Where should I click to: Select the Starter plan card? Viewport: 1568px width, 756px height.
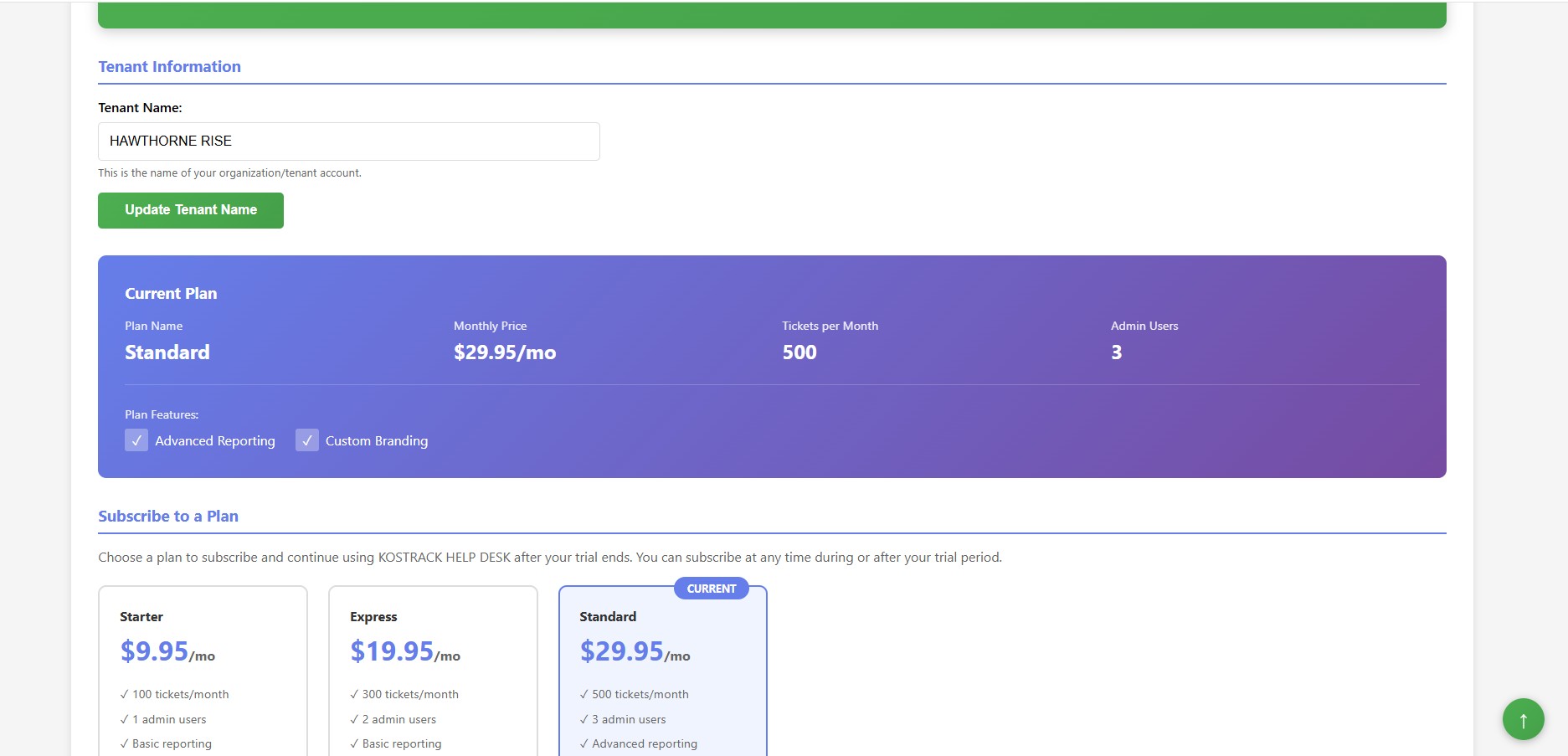(203, 670)
